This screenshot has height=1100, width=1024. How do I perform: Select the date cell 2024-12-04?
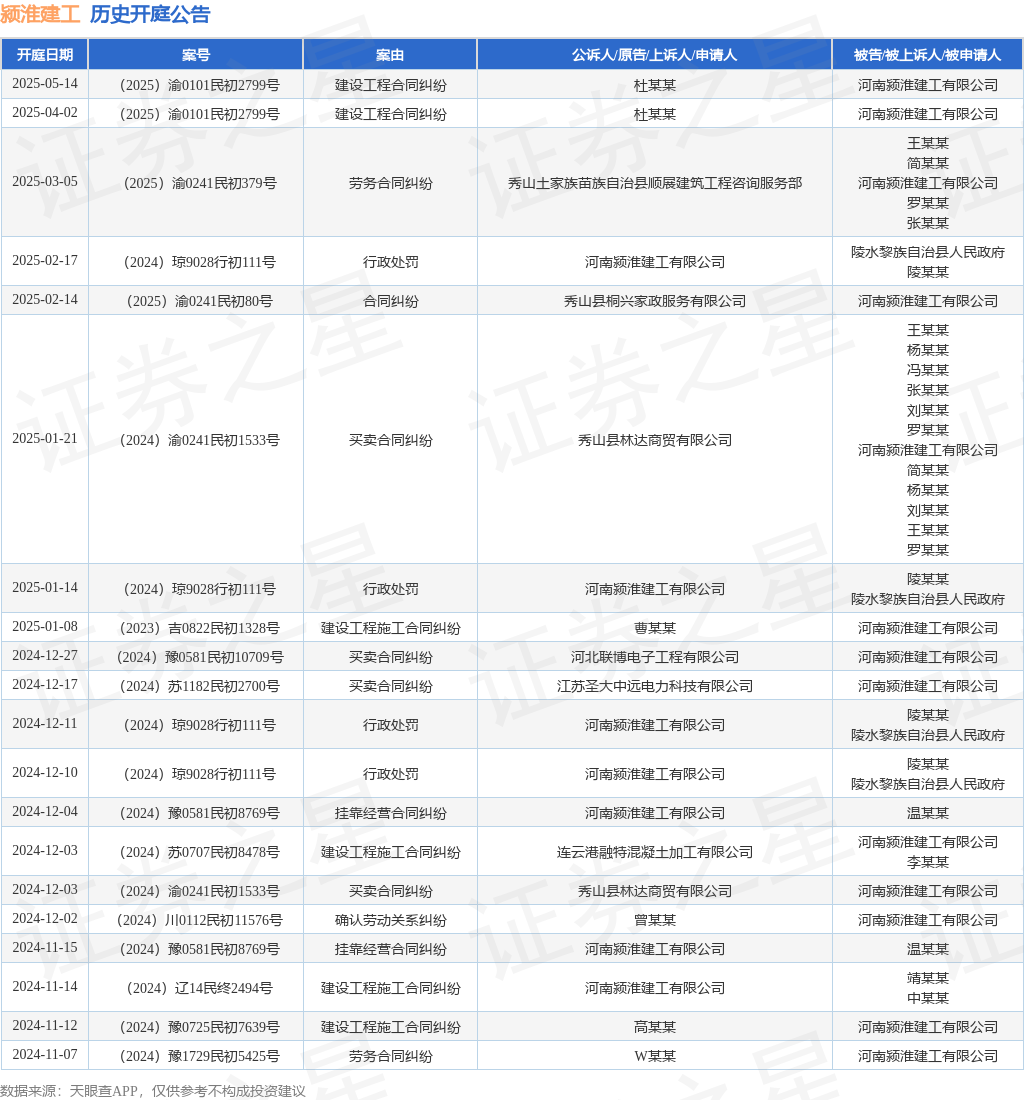[x=45, y=812]
